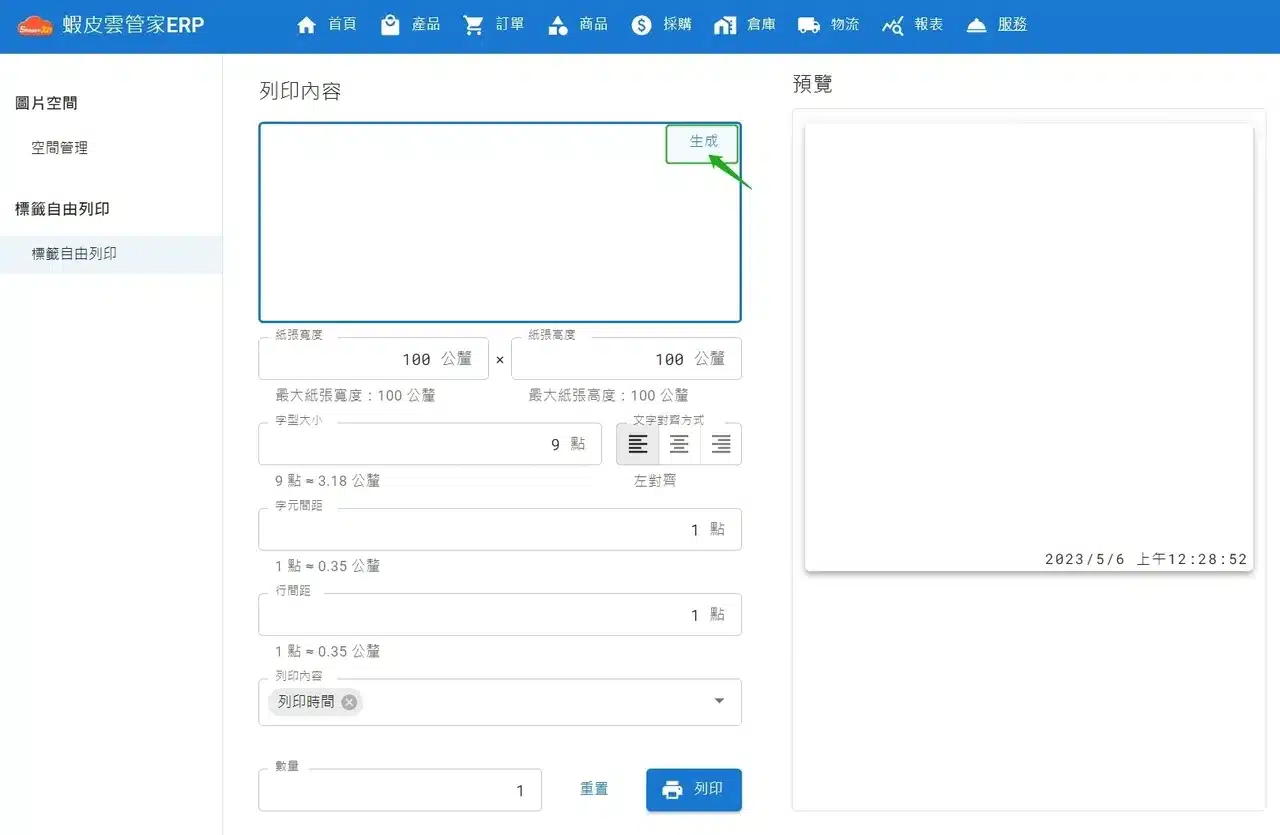Click the 列印 print button
The image size is (1280, 835).
[x=694, y=790]
